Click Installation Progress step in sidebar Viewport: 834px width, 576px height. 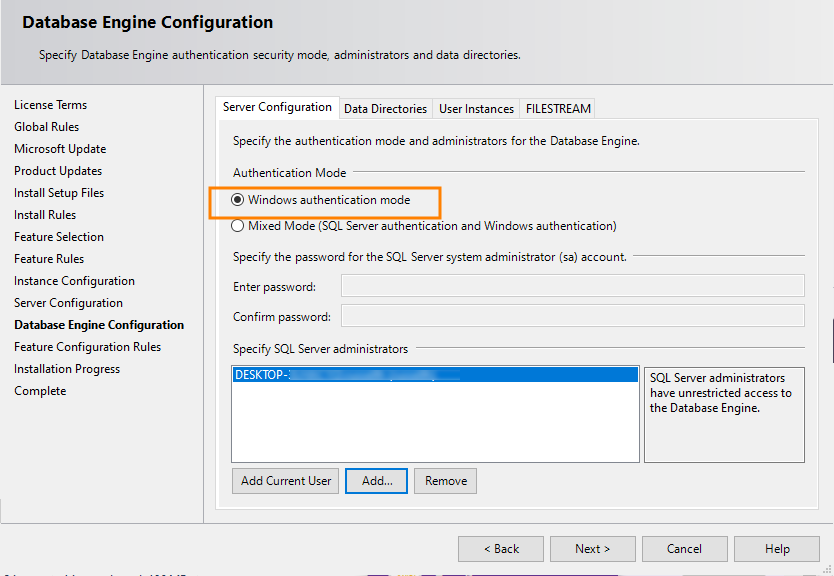pos(67,369)
